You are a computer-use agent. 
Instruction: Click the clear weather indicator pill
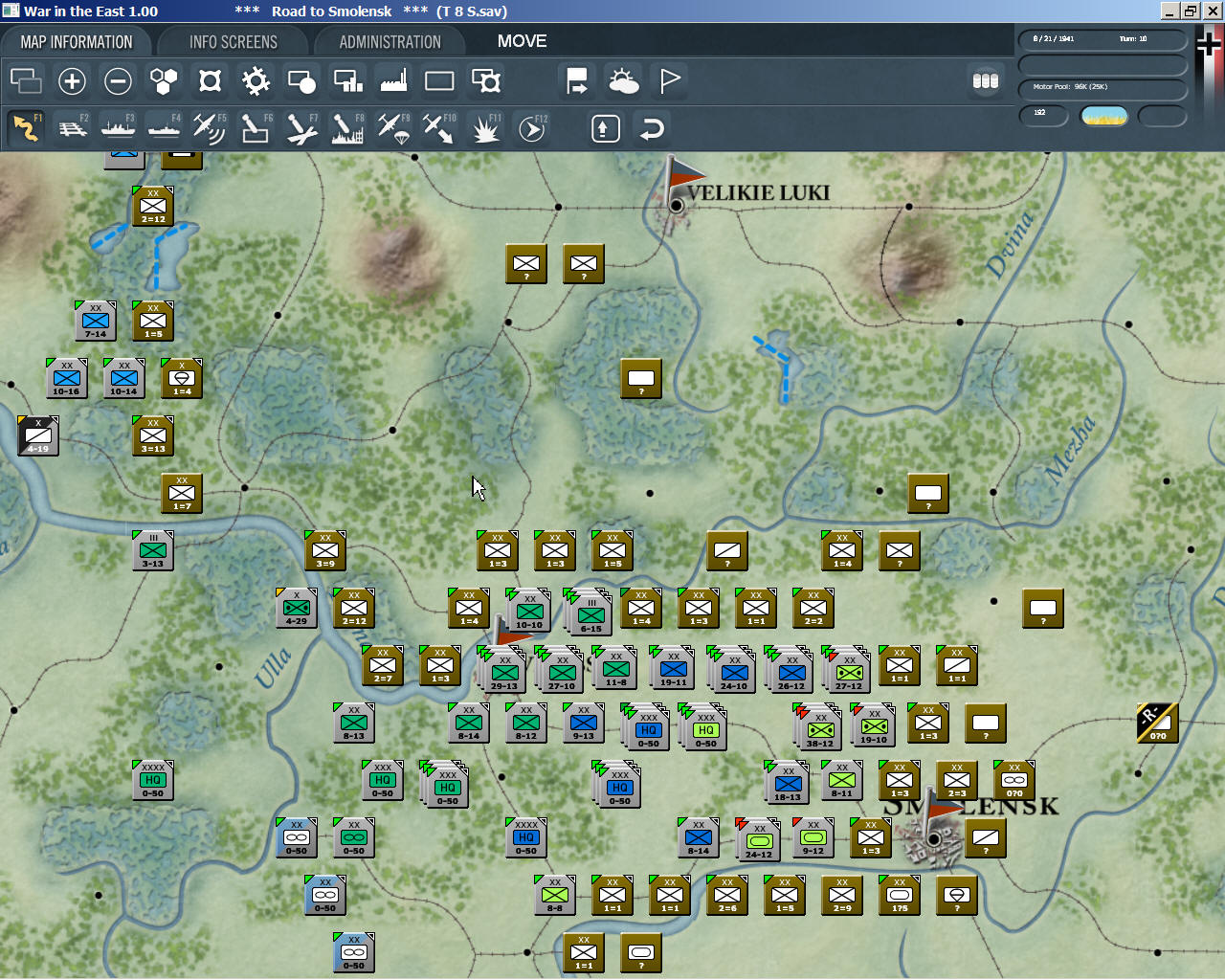pyautogui.click(x=1103, y=117)
